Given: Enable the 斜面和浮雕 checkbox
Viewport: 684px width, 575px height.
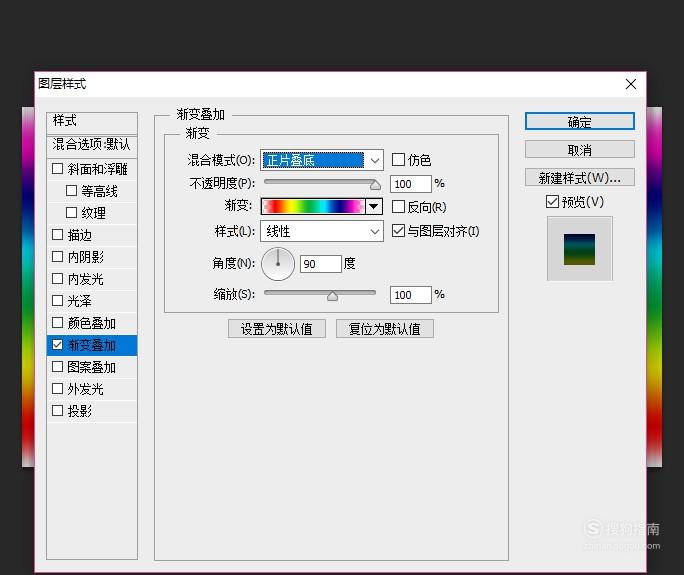Looking at the screenshot, I should pos(58,168).
